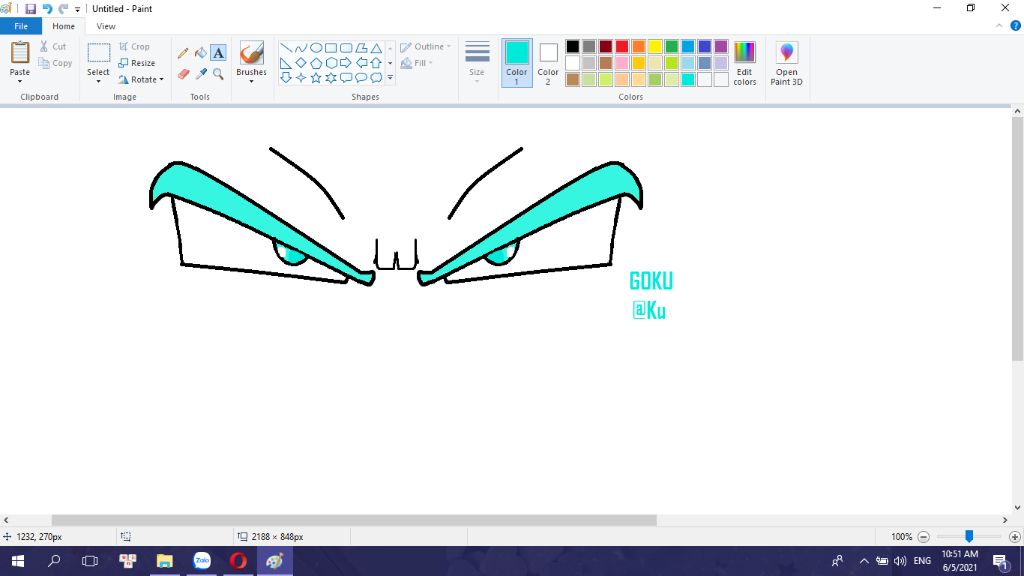Click the Copy button

55,63
